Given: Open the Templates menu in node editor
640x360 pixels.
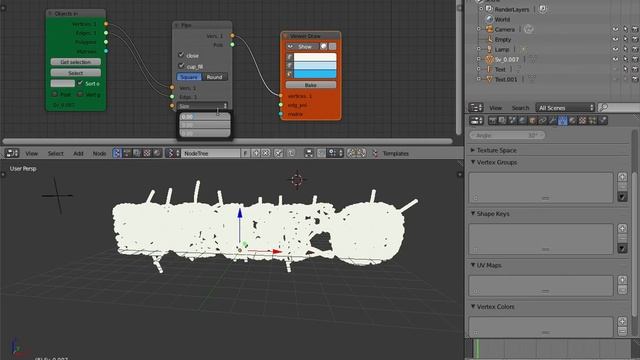Looking at the screenshot, I should 396,153.
